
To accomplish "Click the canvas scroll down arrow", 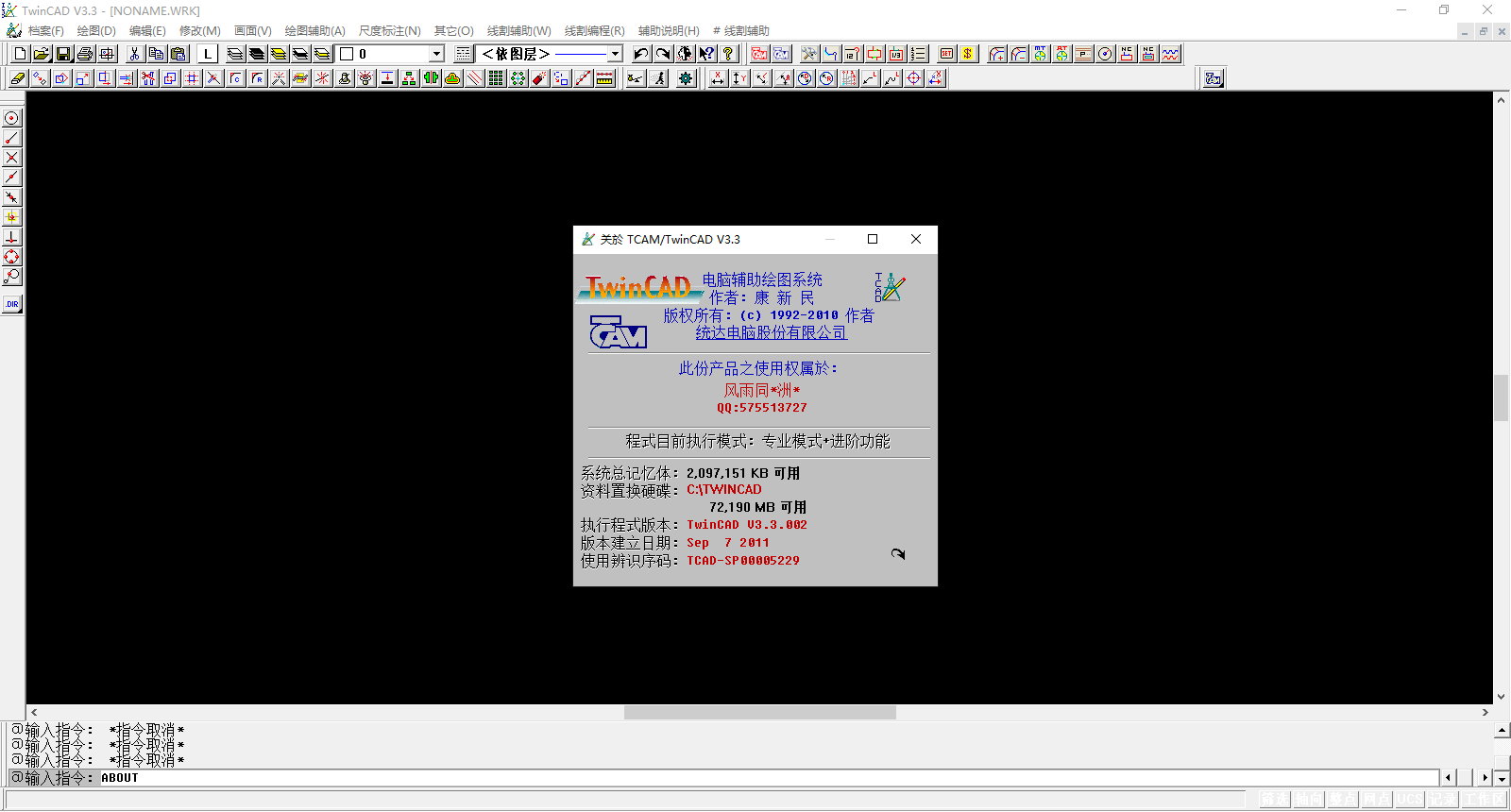I will coord(1501,697).
